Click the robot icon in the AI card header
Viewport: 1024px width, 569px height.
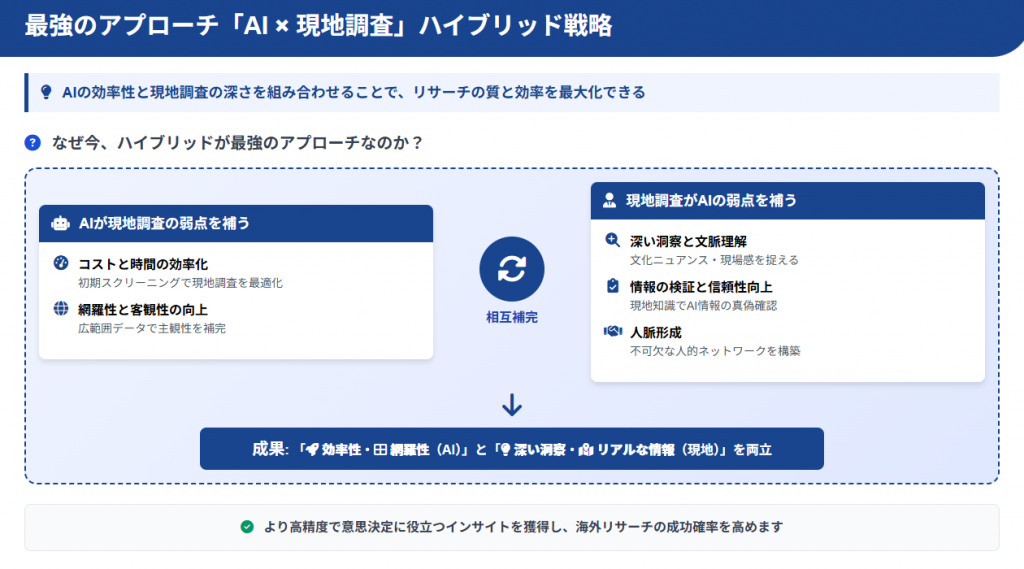(x=60, y=223)
